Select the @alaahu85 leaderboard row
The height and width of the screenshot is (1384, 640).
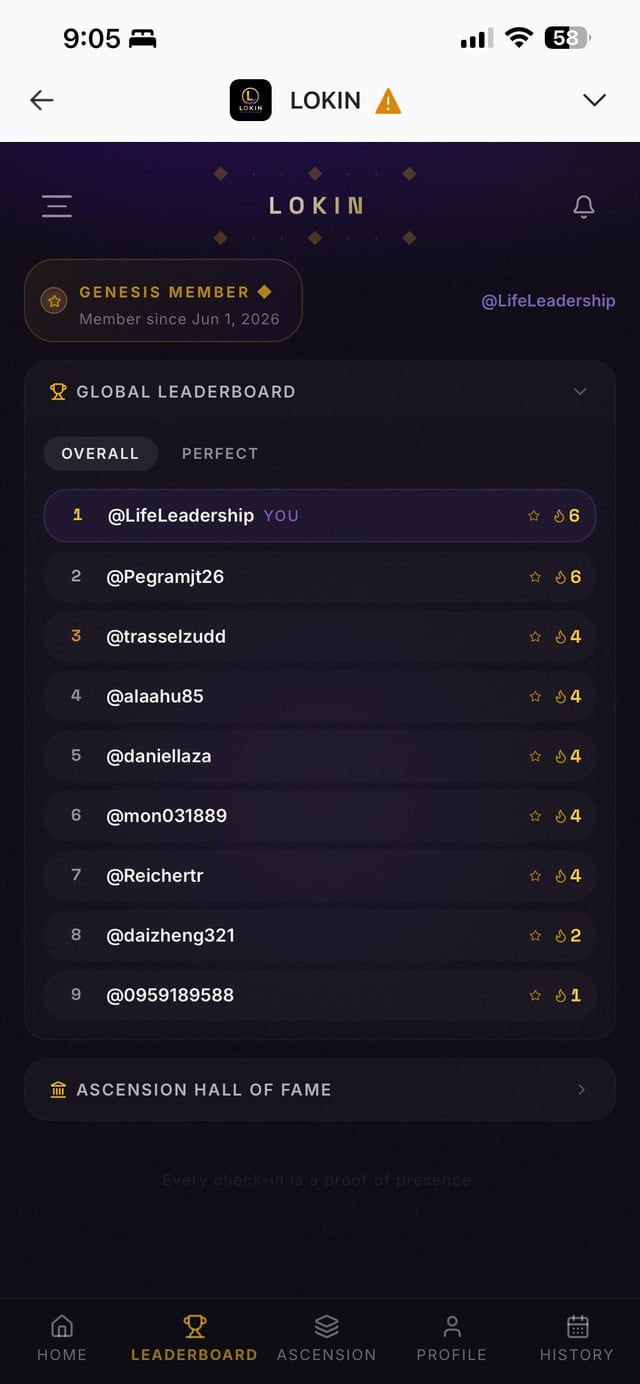(320, 696)
